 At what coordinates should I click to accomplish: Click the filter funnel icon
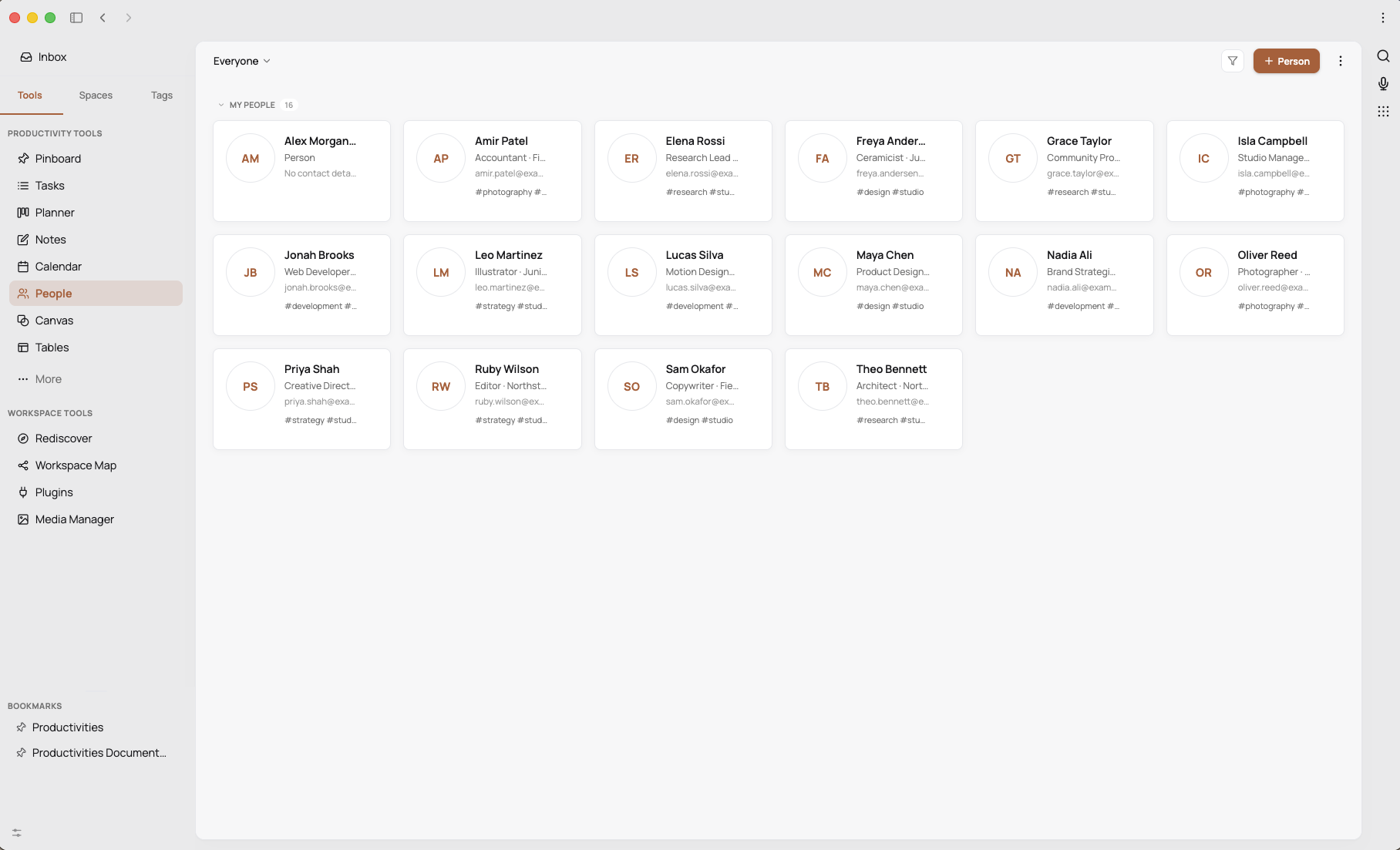pos(1233,61)
